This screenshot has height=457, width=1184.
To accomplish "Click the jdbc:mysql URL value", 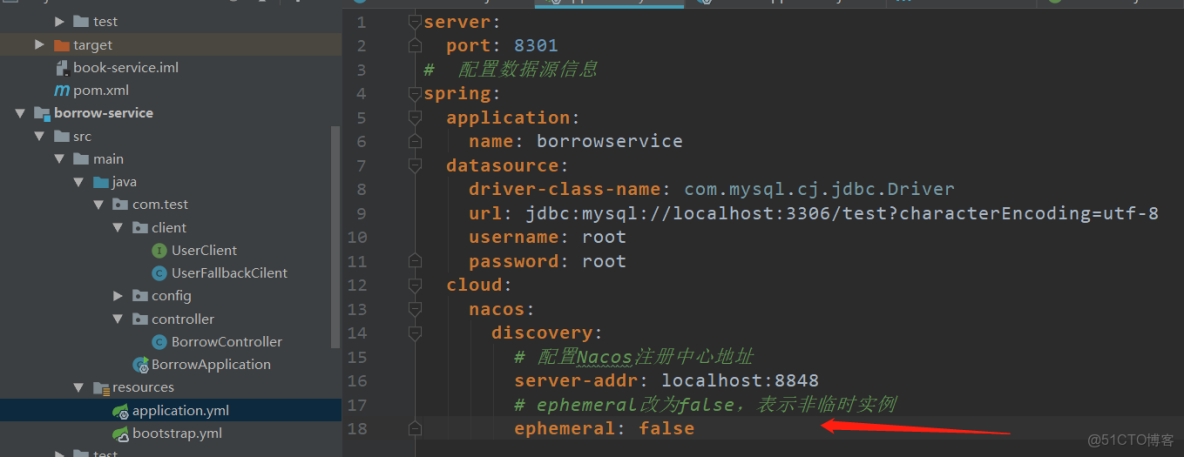I will pyautogui.click(x=842, y=213).
